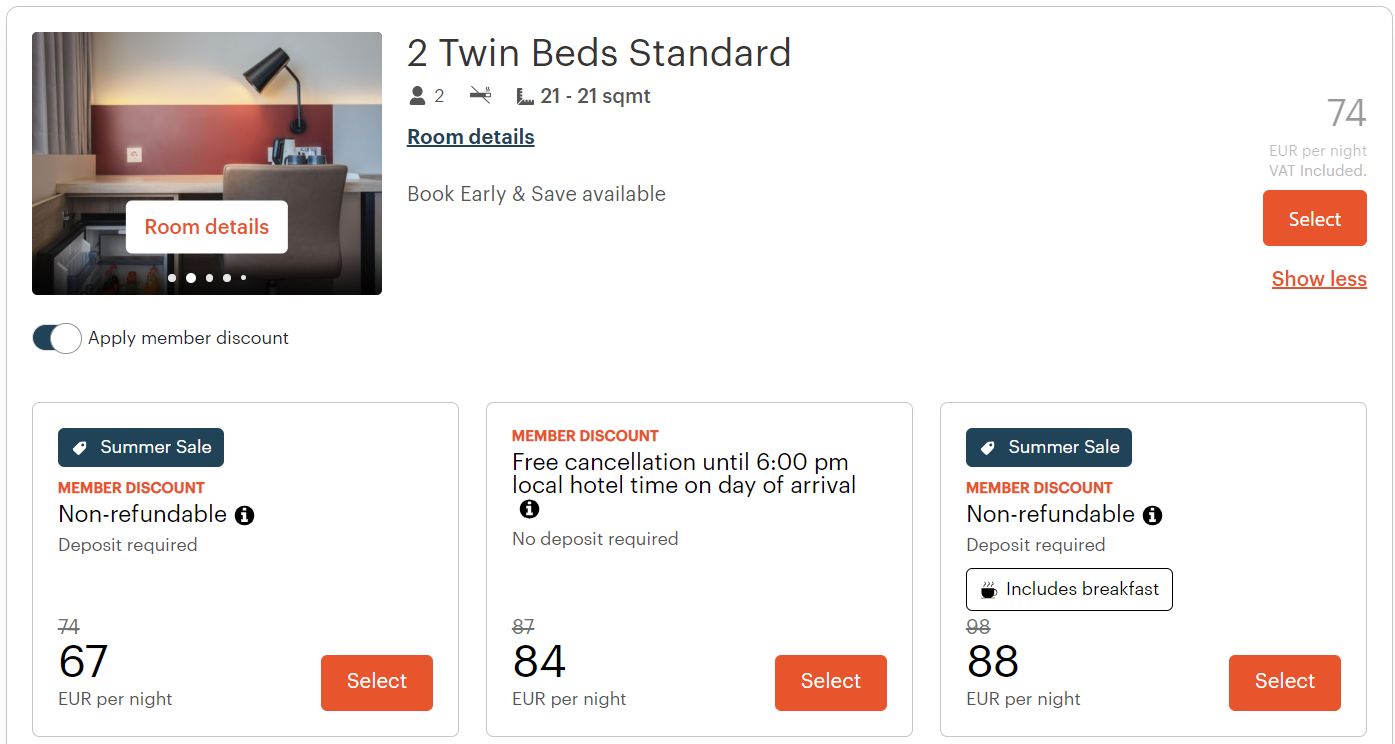Open the underlined Room details link
This screenshot has height=744, width=1395.
[x=470, y=137]
